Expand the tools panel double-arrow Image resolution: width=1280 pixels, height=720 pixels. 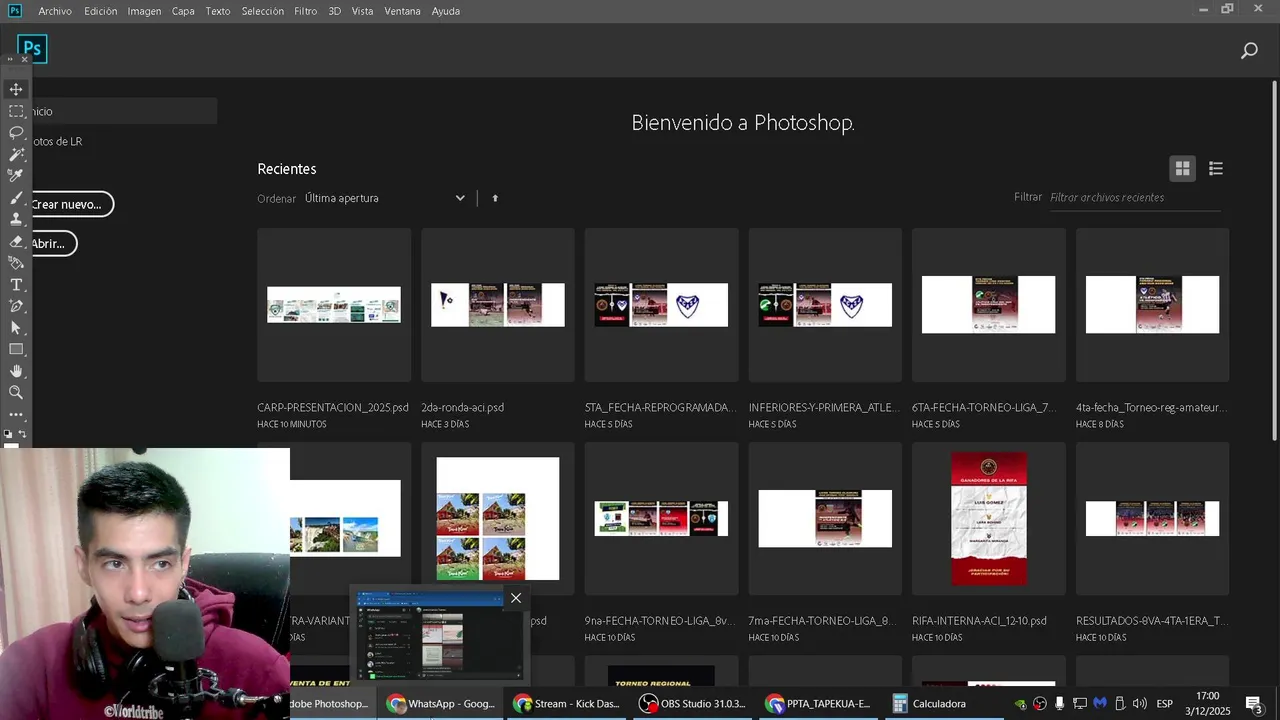tap(10, 59)
